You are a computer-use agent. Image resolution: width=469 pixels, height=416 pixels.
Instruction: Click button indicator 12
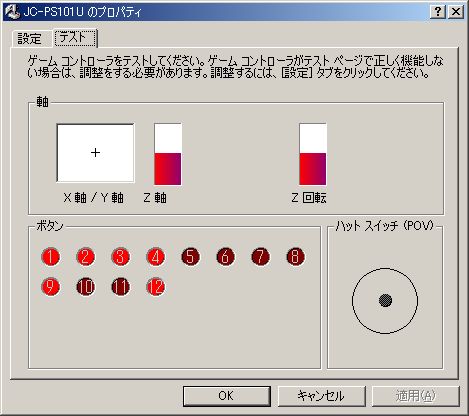coord(156,287)
